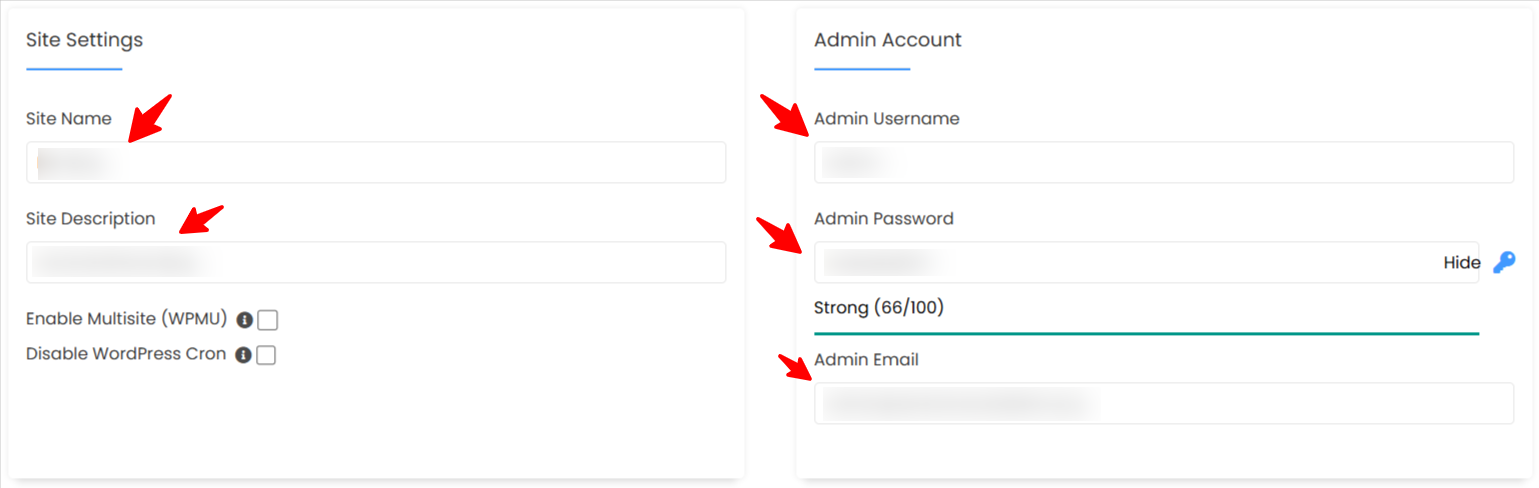The image size is (1539, 488).
Task: Hide the admin password text
Action: [1461, 263]
